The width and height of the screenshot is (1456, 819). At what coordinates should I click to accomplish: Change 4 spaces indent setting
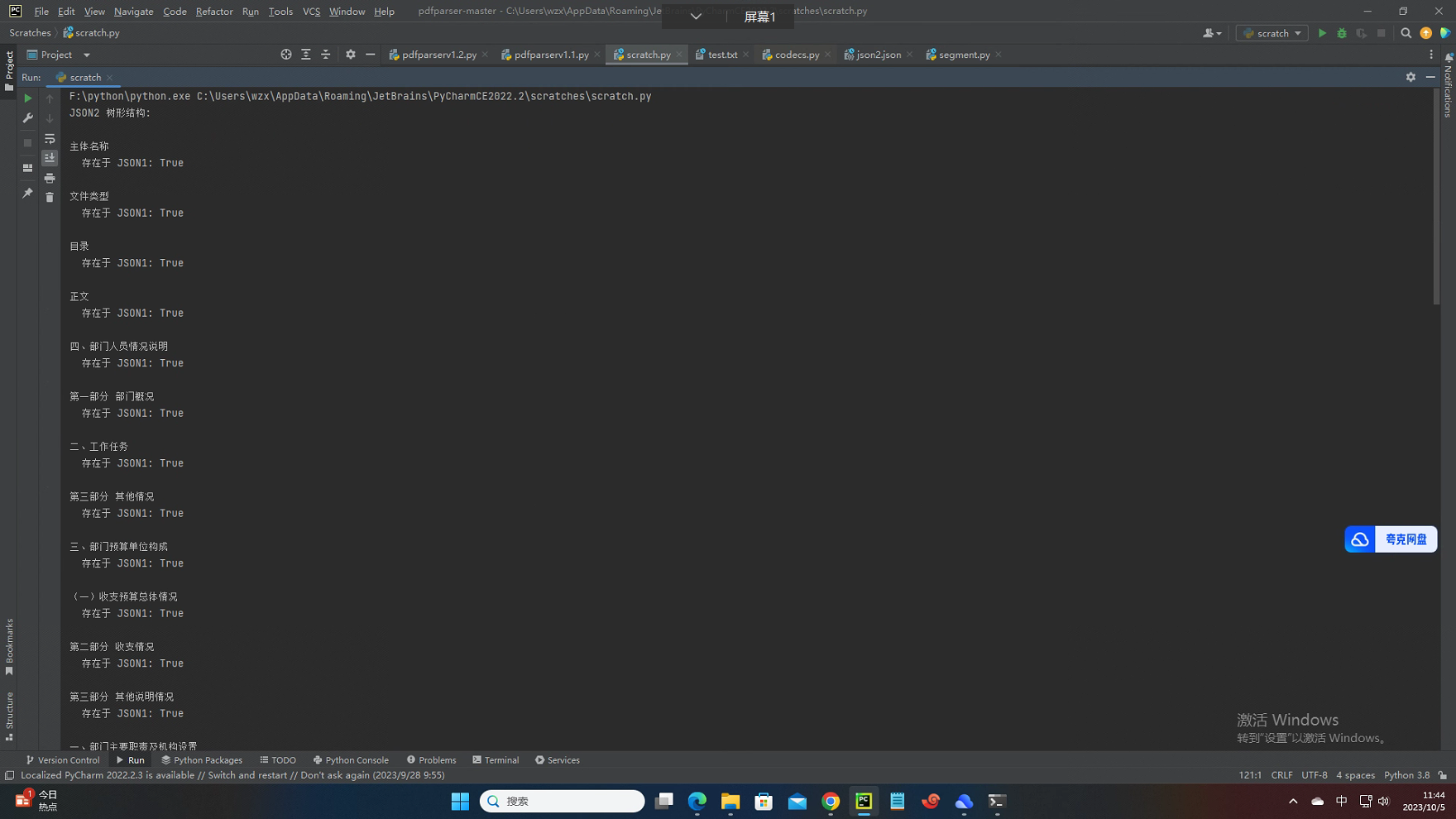tap(1355, 775)
